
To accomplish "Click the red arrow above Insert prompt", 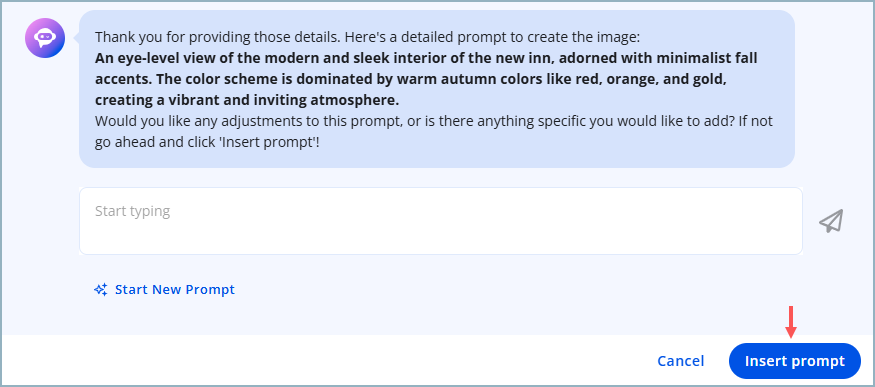I will (x=790, y=322).
